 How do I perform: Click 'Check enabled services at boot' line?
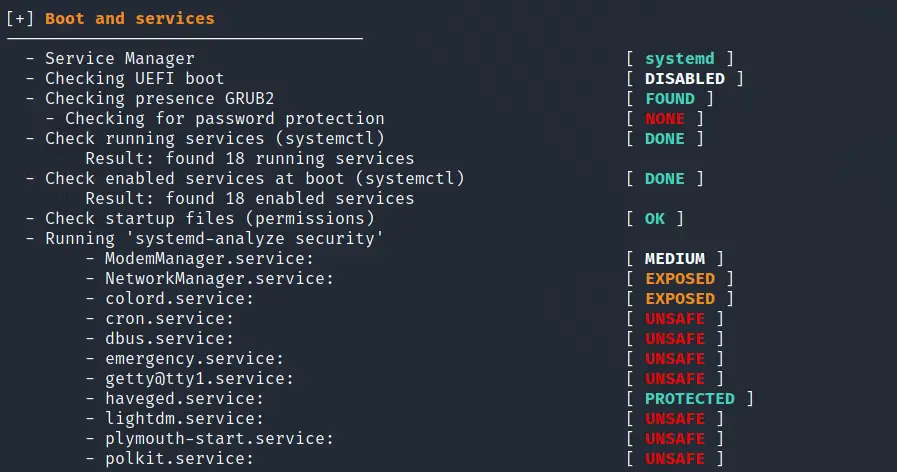pyautogui.click(x=255, y=179)
